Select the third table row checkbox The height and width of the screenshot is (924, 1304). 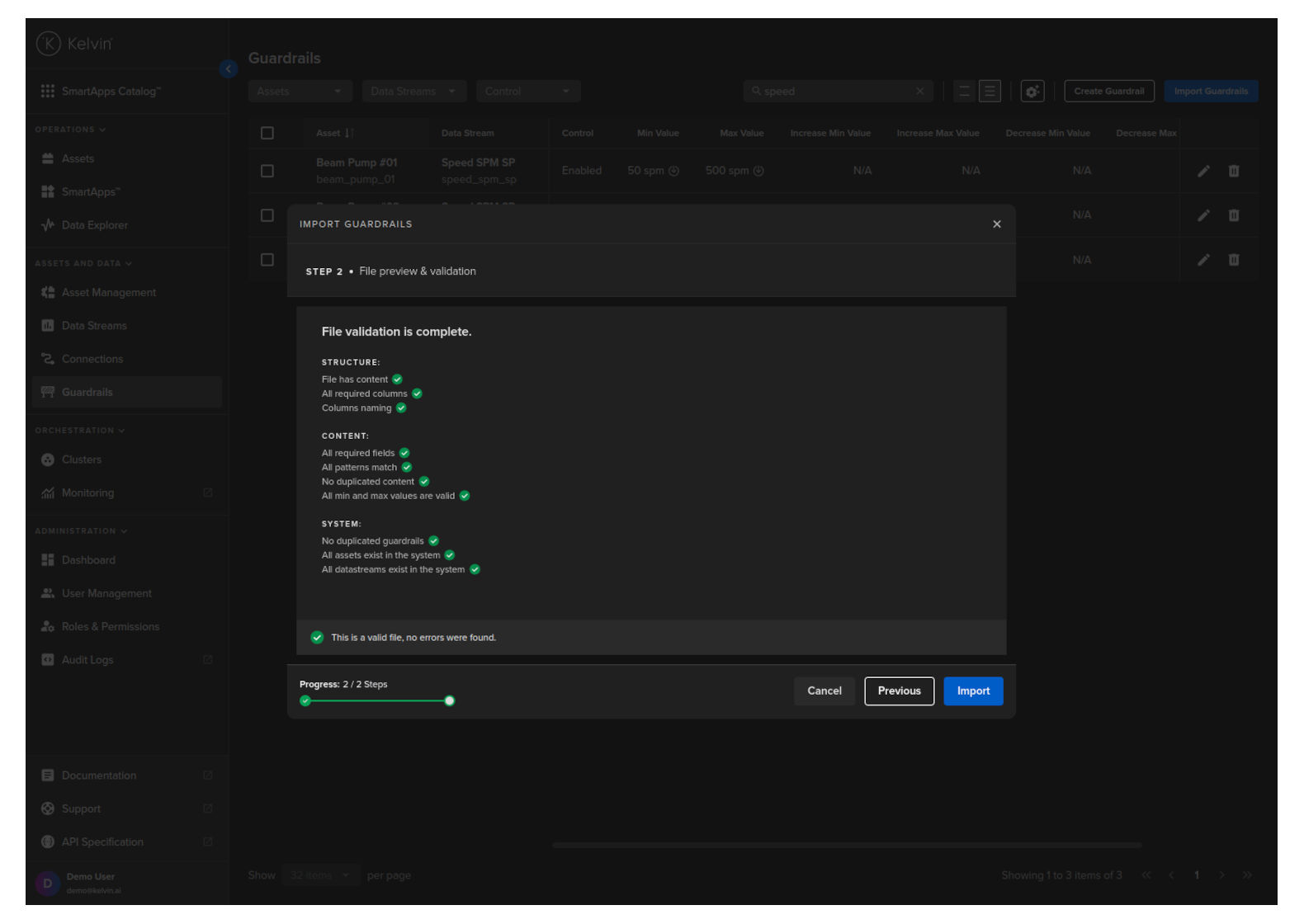coord(267,260)
